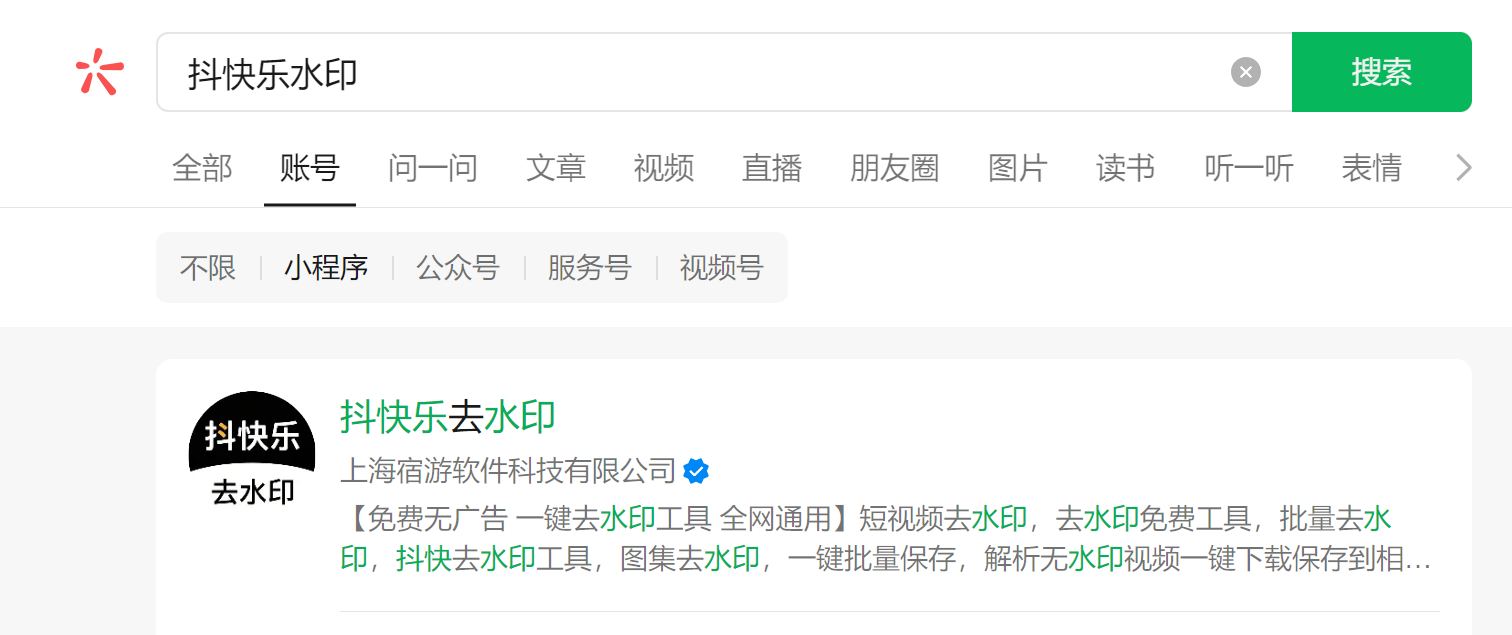Click the red WeChat Search logo icon
Viewport: 1512px width, 635px height.
99,72
